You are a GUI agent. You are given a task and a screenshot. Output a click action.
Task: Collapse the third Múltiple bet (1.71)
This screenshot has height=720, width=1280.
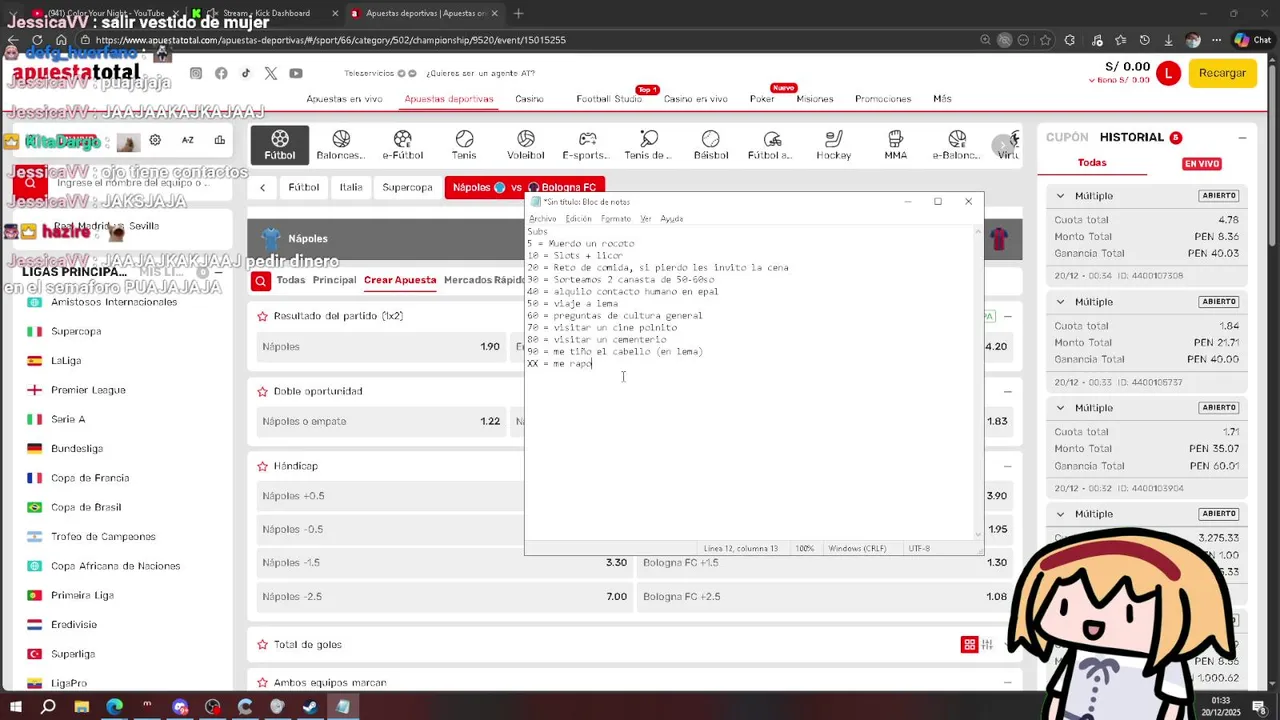point(1060,408)
